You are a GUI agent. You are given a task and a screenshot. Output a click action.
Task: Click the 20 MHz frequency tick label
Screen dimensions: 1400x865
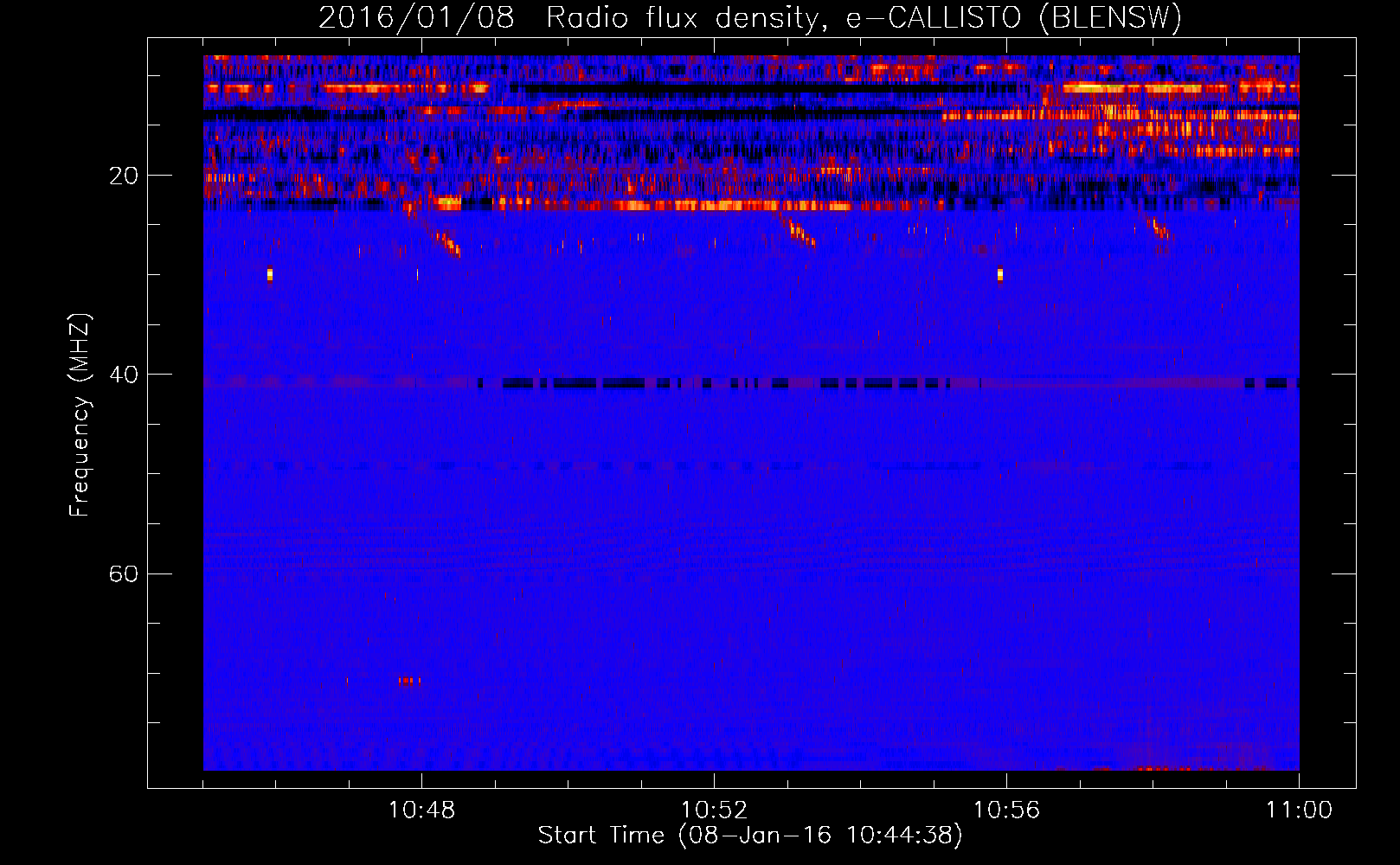pyautogui.click(x=123, y=176)
